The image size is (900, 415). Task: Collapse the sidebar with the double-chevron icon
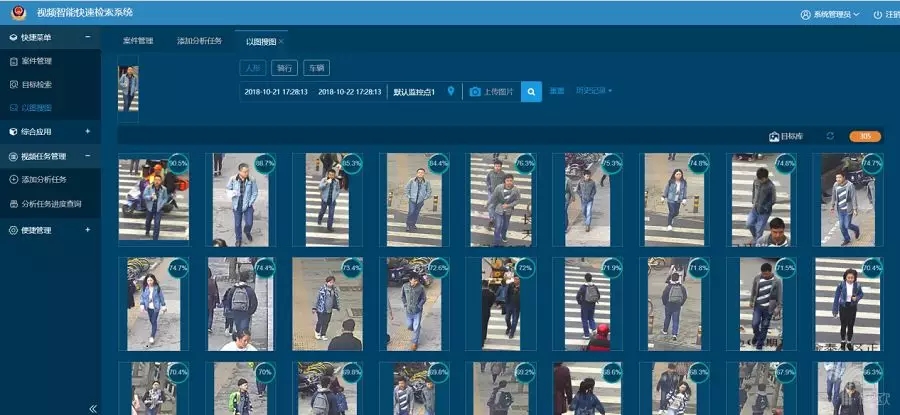point(93,409)
